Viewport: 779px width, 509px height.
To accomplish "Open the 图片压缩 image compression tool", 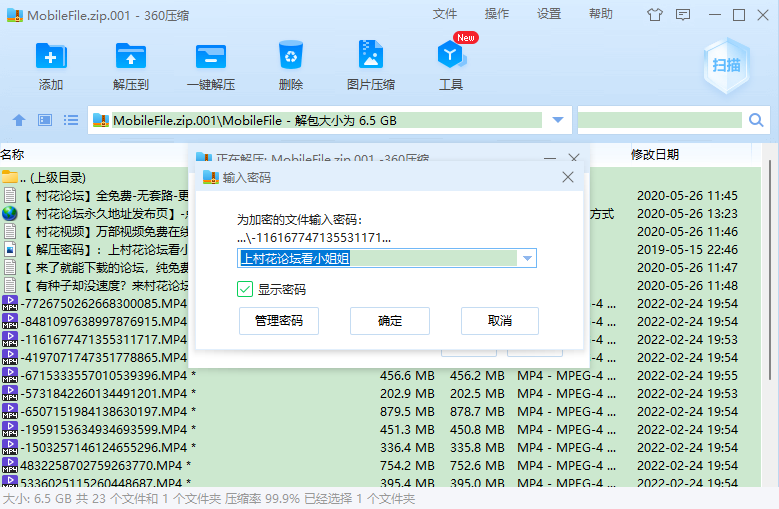I will (371, 56).
